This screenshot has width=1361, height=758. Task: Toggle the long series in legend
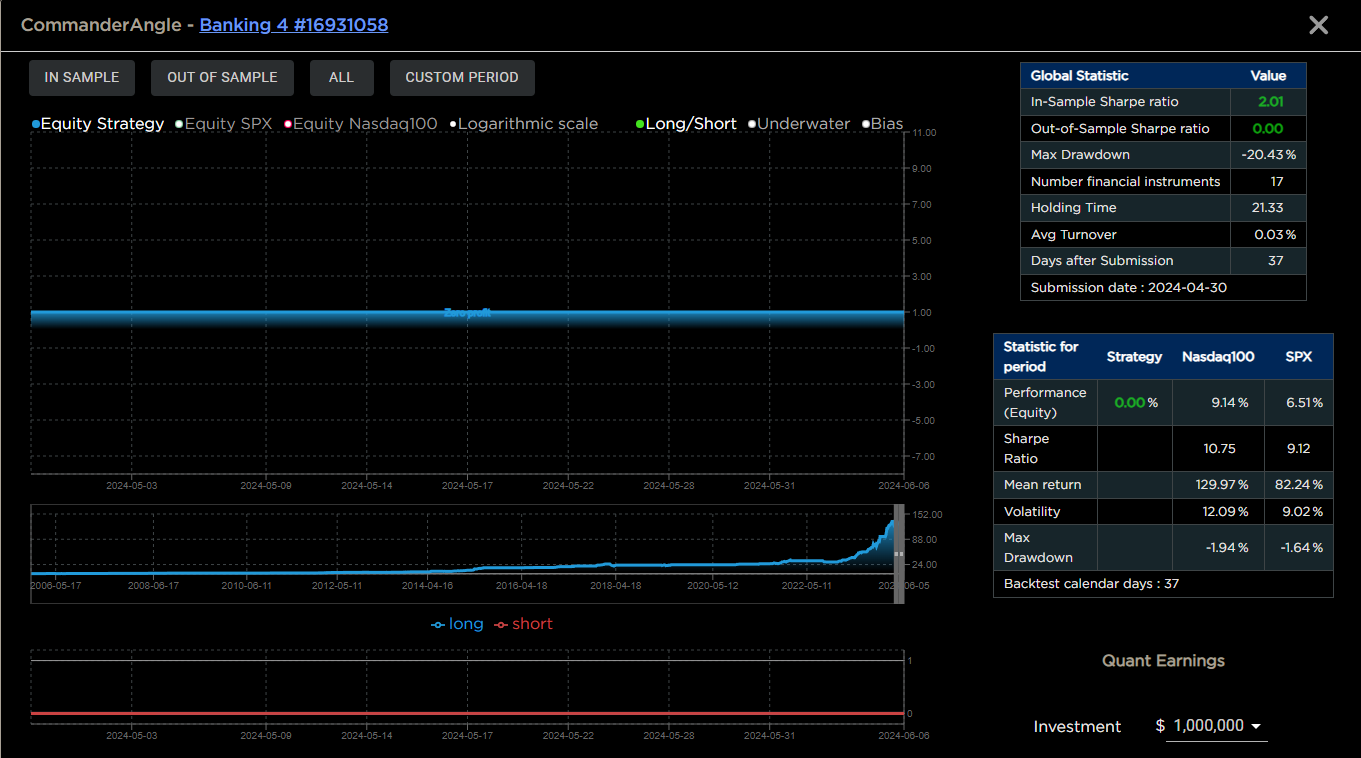(457, 624)
